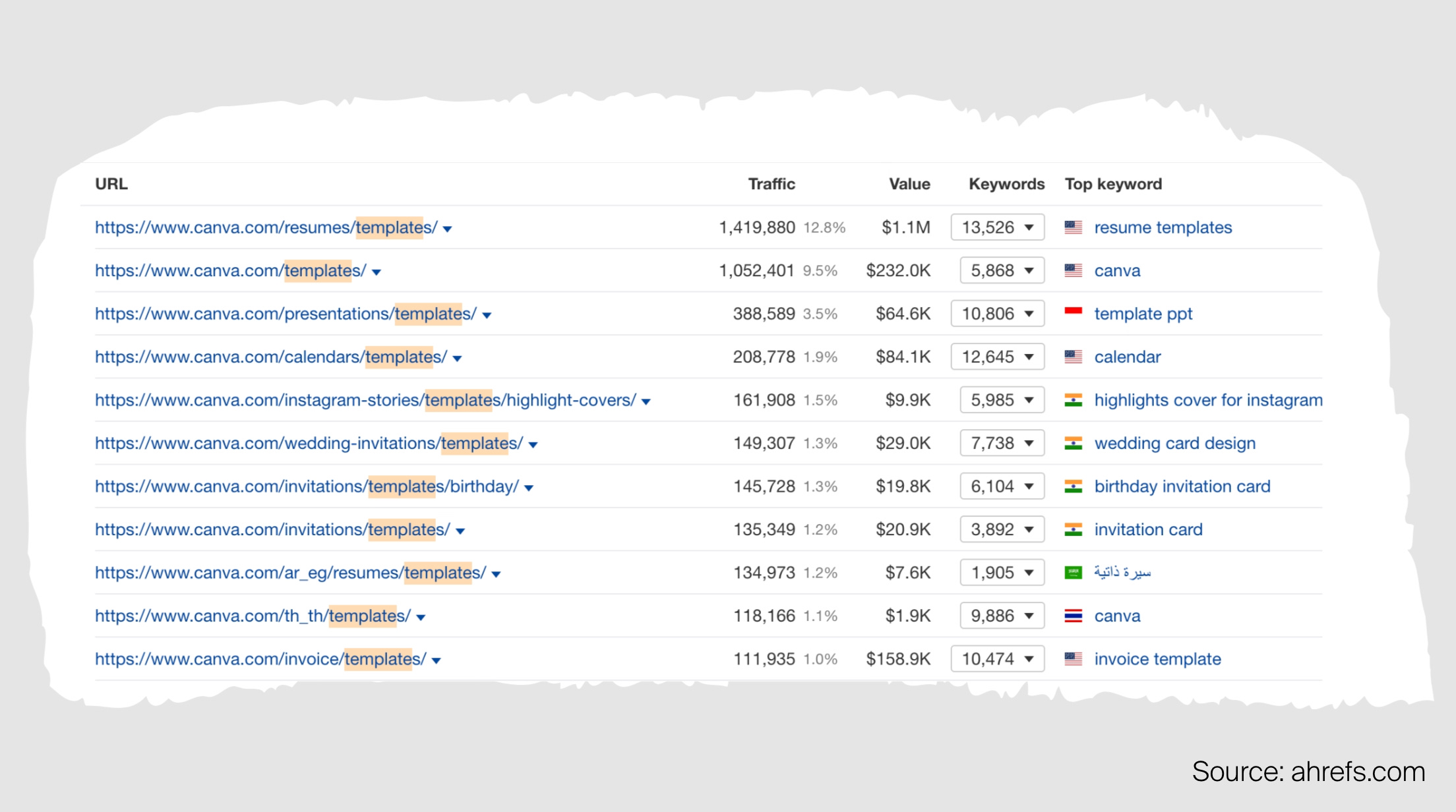This screenshot has height=812, width=1456.
Task: Expand arrow next to calendars/templates URL
Action: coord(457,359)
